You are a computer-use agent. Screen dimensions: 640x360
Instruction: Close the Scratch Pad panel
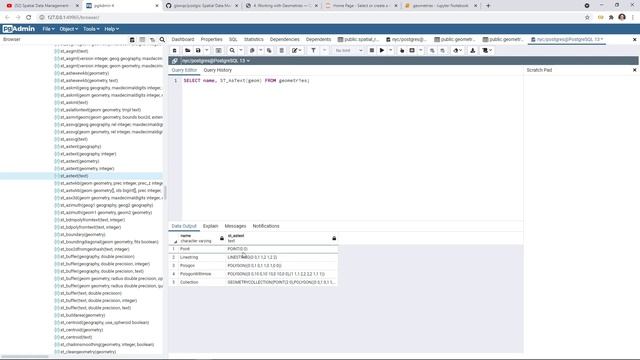tap(634, 70)
